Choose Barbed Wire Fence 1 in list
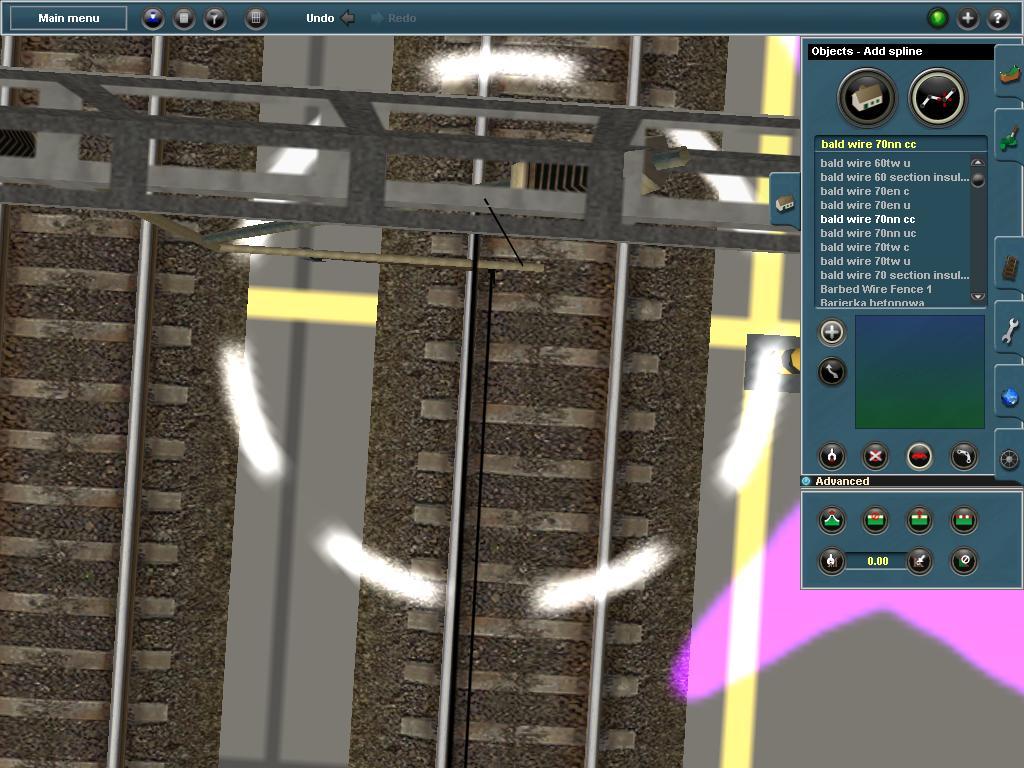 876,289
